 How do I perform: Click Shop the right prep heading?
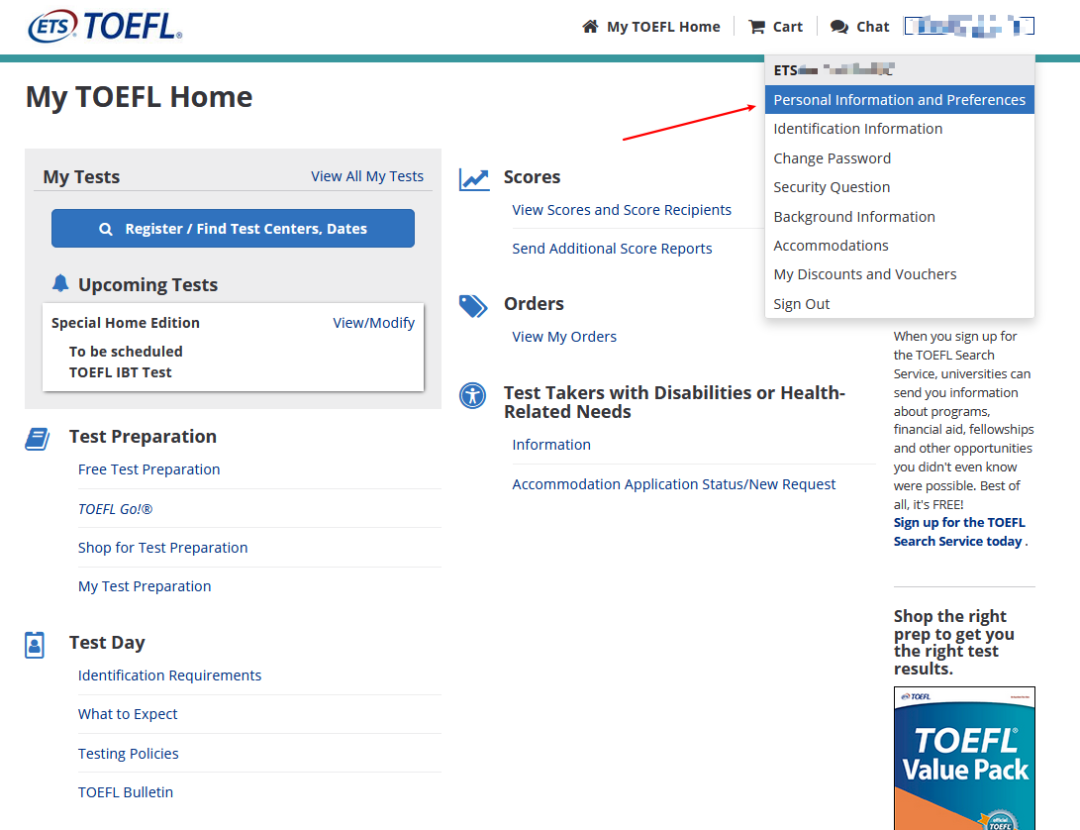(x=954, y=643)
